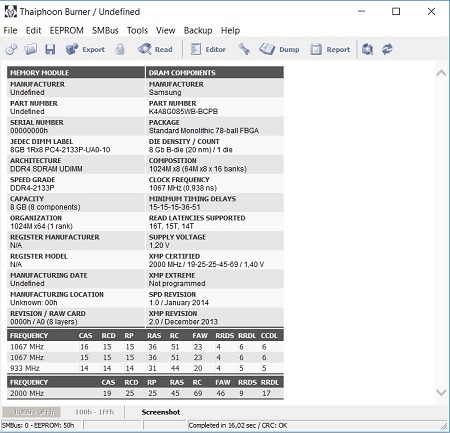Open the Editor from the toolbar
This screenshot has width=450, height=433.
(x=208, y=49)
